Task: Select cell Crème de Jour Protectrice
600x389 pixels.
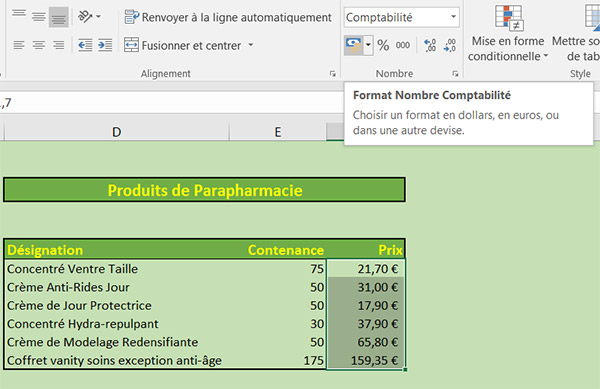Action: 117,305
